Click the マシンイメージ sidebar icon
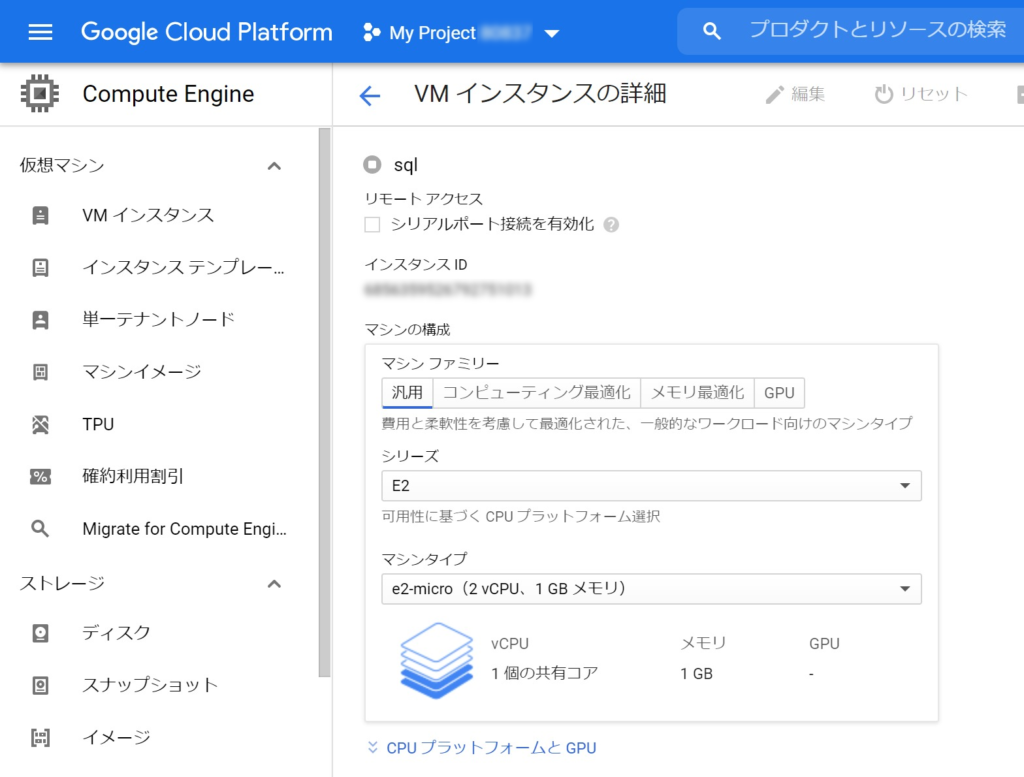This screenshot has width=1024, height=777. pyautogui.click(x=40, y=372)
